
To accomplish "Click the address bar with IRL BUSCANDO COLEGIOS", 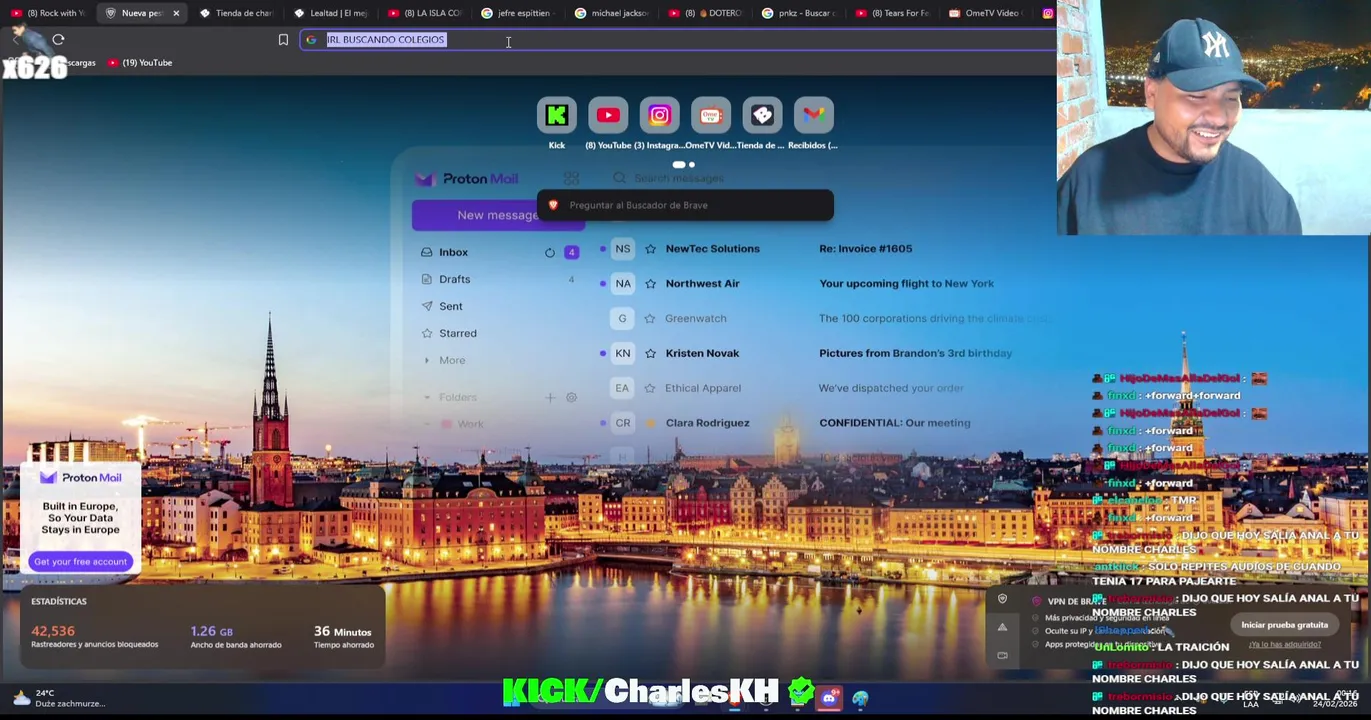I will click(x=680, y=40).
